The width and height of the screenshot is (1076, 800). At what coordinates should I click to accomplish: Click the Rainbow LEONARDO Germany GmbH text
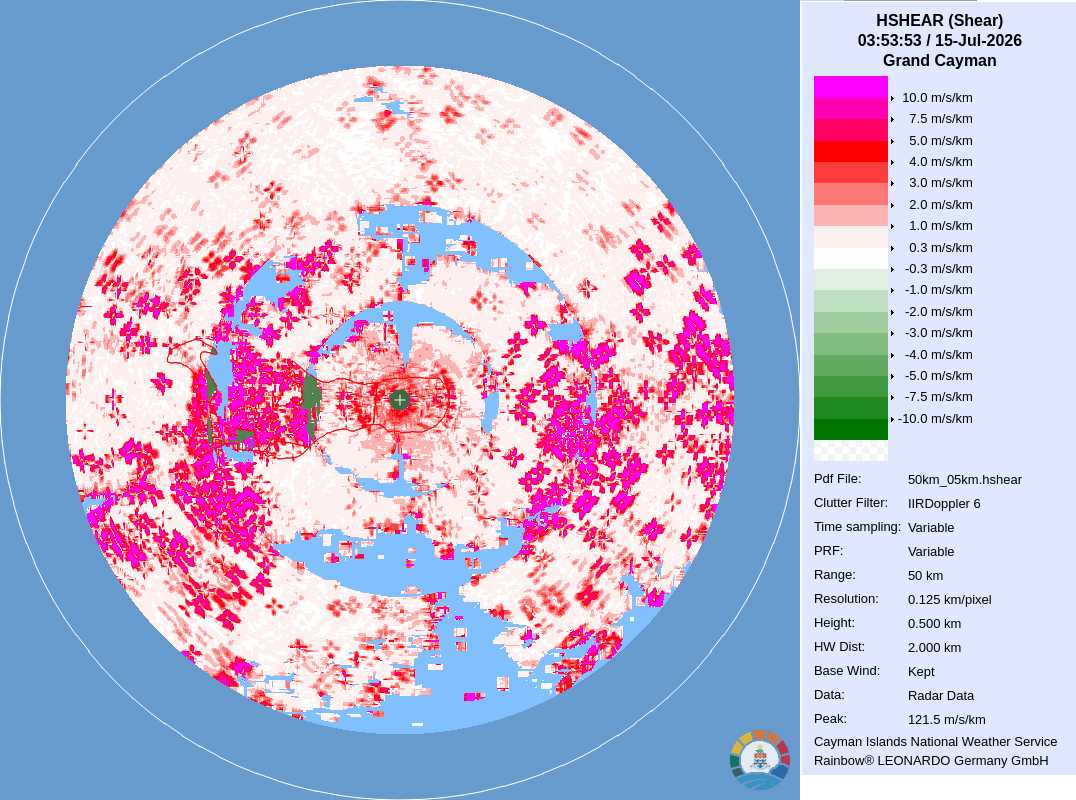point(931,761)
